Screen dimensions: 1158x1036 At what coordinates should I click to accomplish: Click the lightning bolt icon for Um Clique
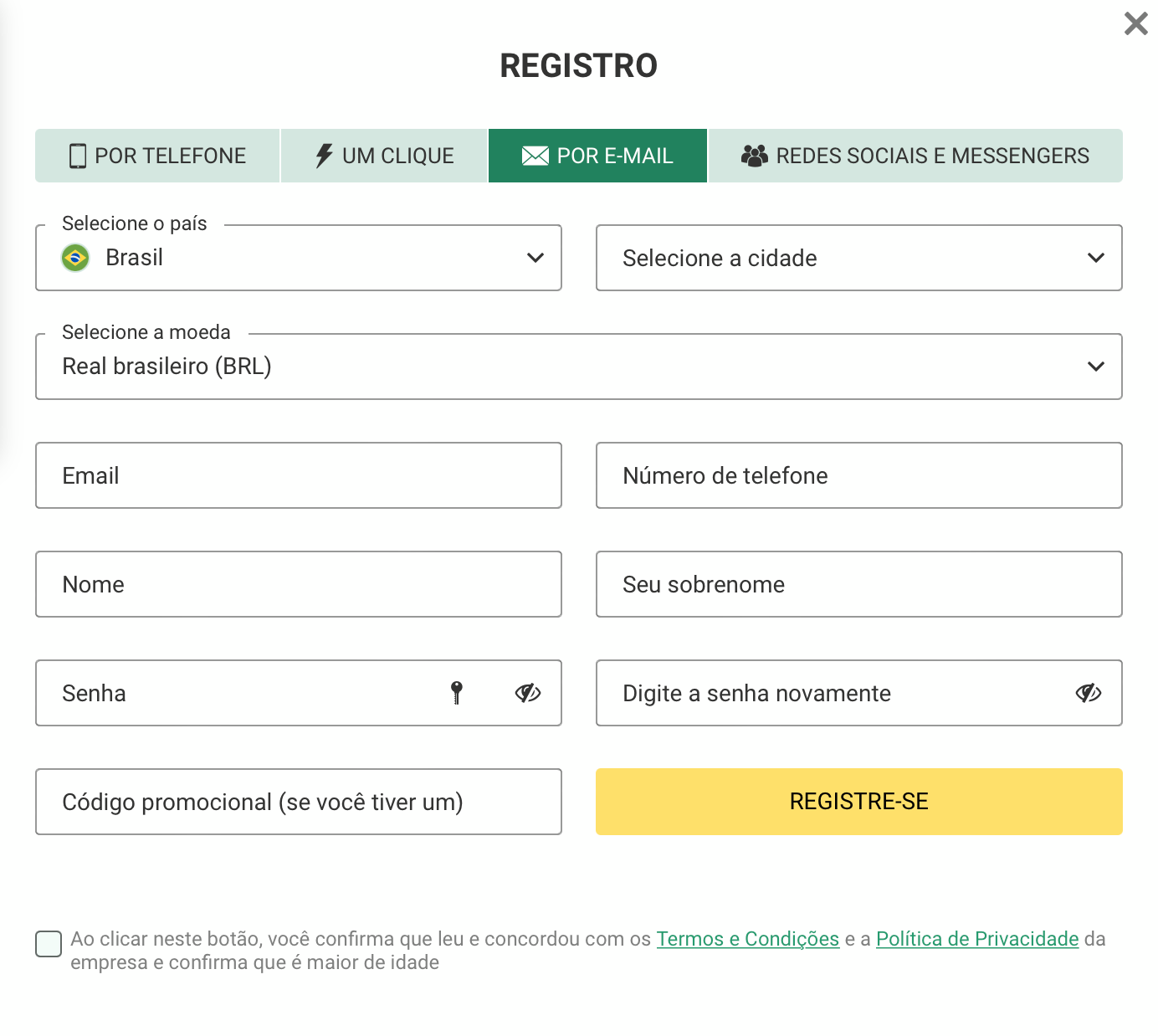click(x=324, y=156)
